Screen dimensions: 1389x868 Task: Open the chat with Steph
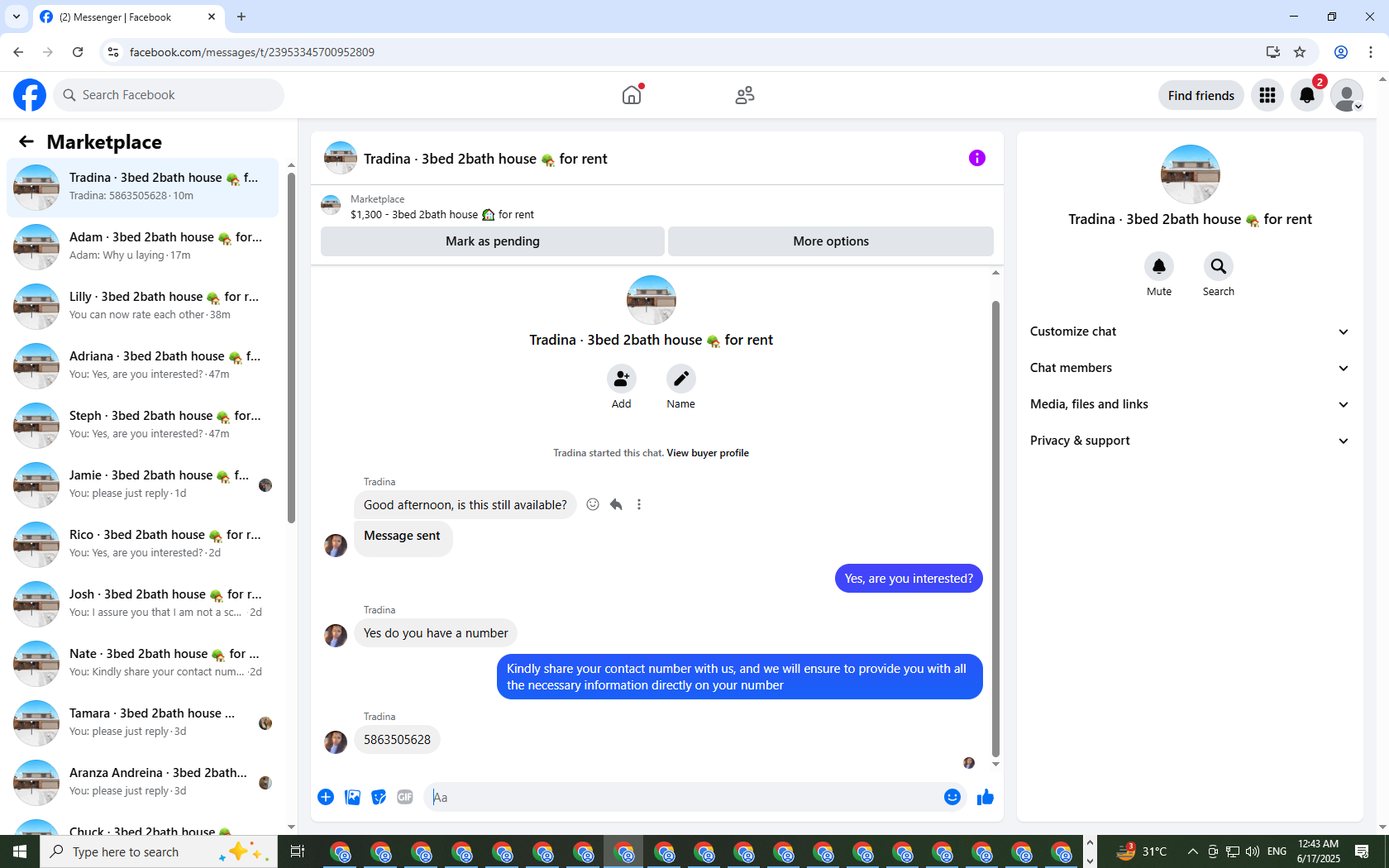point(142,425)
